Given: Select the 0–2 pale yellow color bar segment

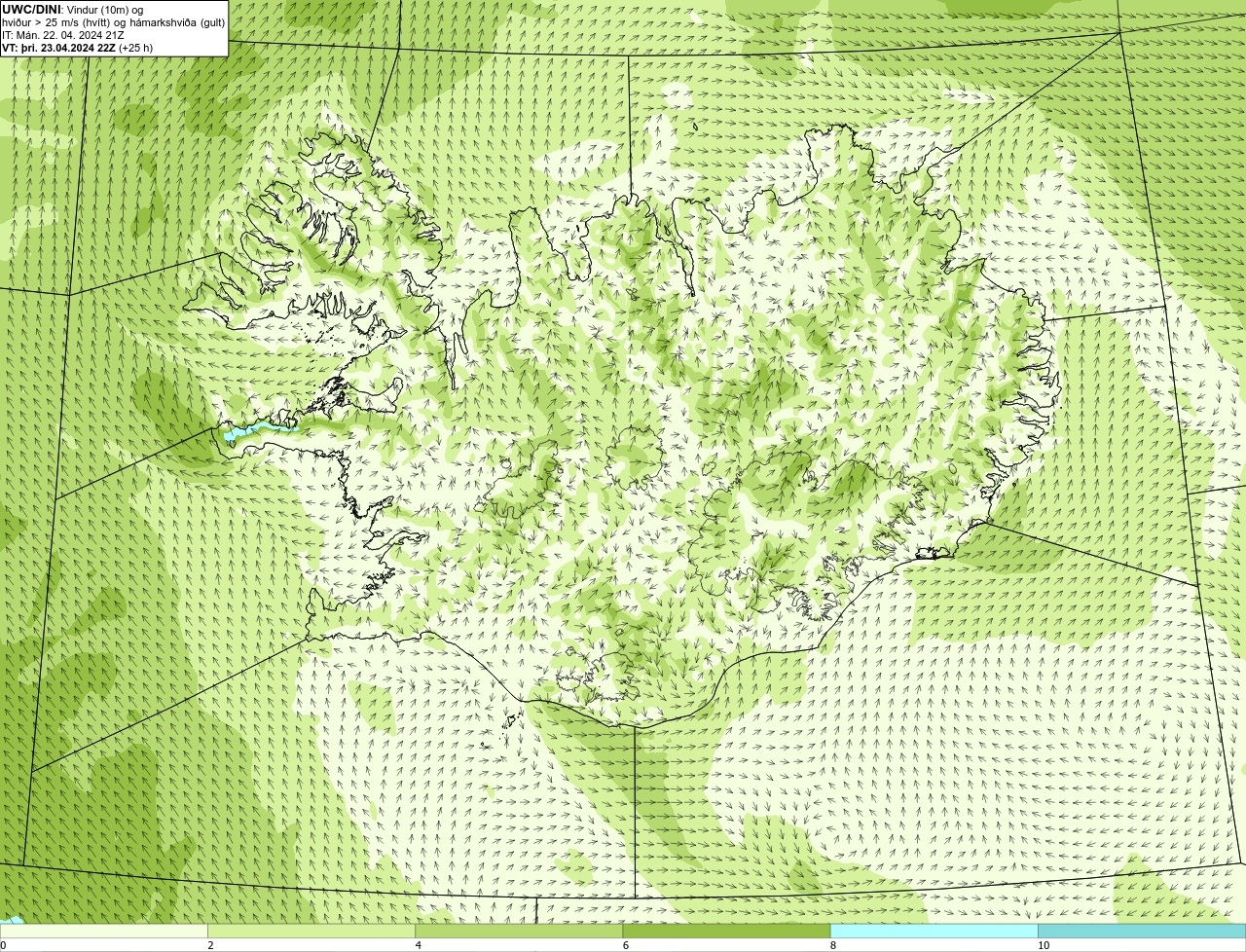Looking at the screenshot, I should 103,932.
